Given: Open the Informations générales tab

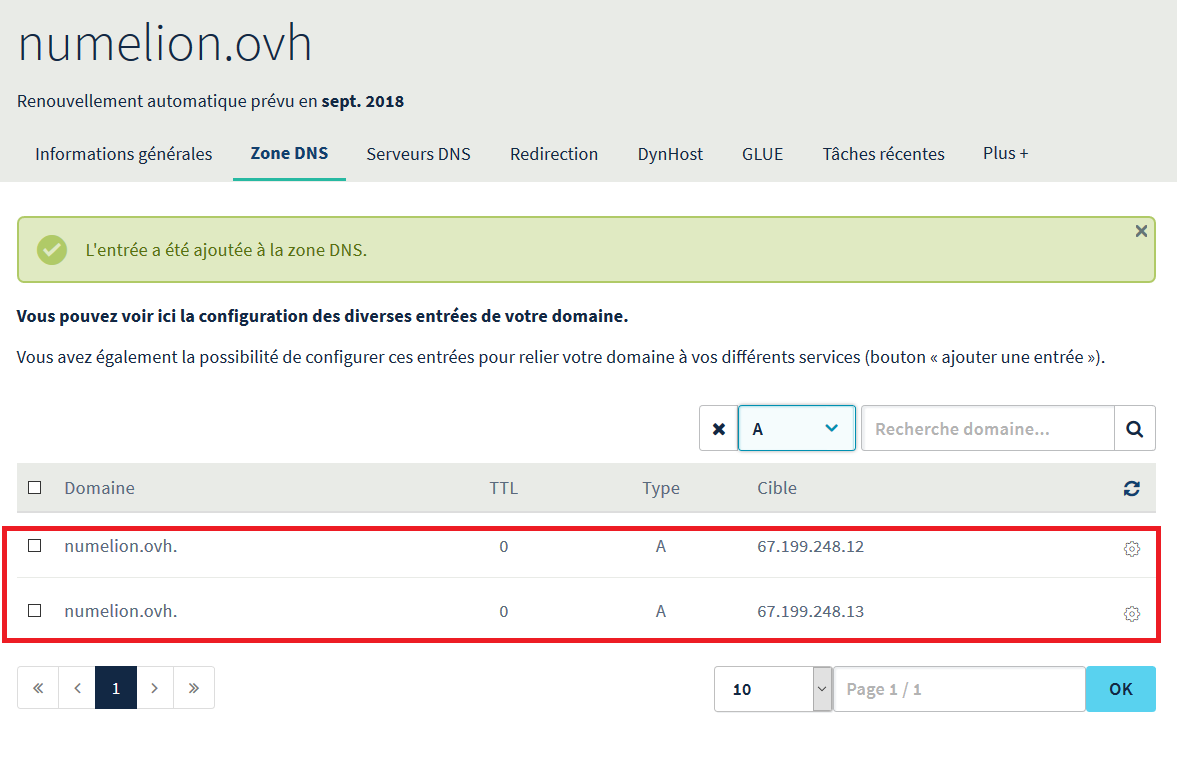Looking at the screenshot, I should pos(124,154).
